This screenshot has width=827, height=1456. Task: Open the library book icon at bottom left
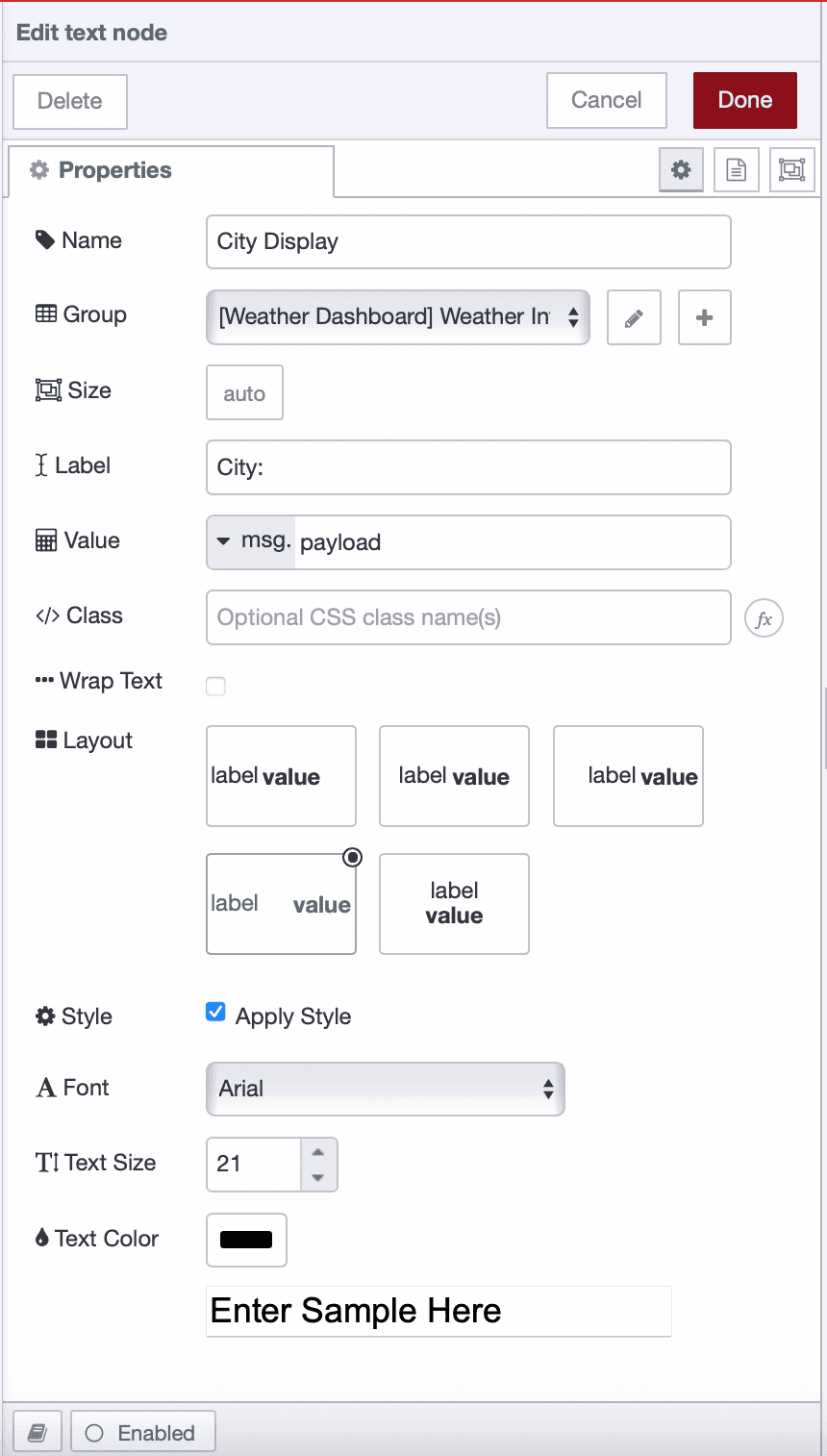tap(37, 1431)
